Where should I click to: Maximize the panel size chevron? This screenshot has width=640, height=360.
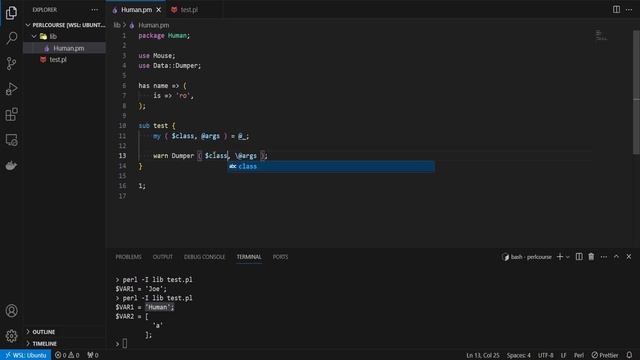click(x=616, y=257)
